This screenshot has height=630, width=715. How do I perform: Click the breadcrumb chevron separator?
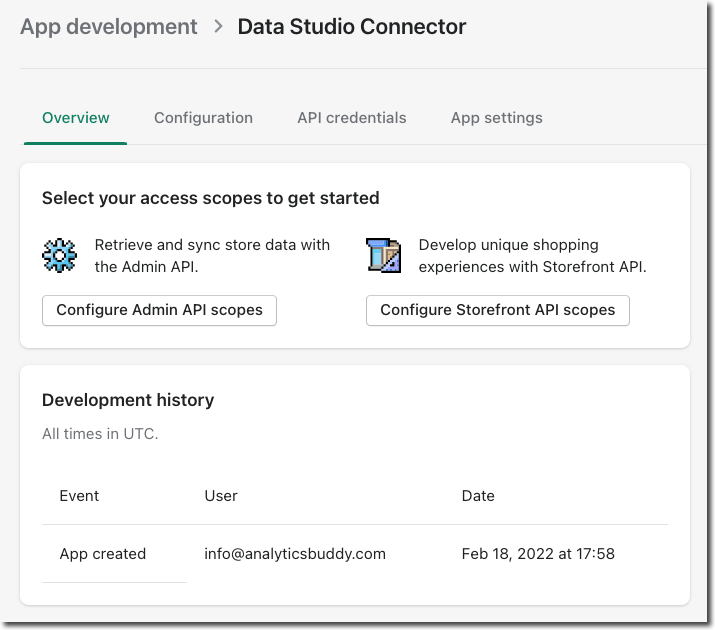pos(218,26)
